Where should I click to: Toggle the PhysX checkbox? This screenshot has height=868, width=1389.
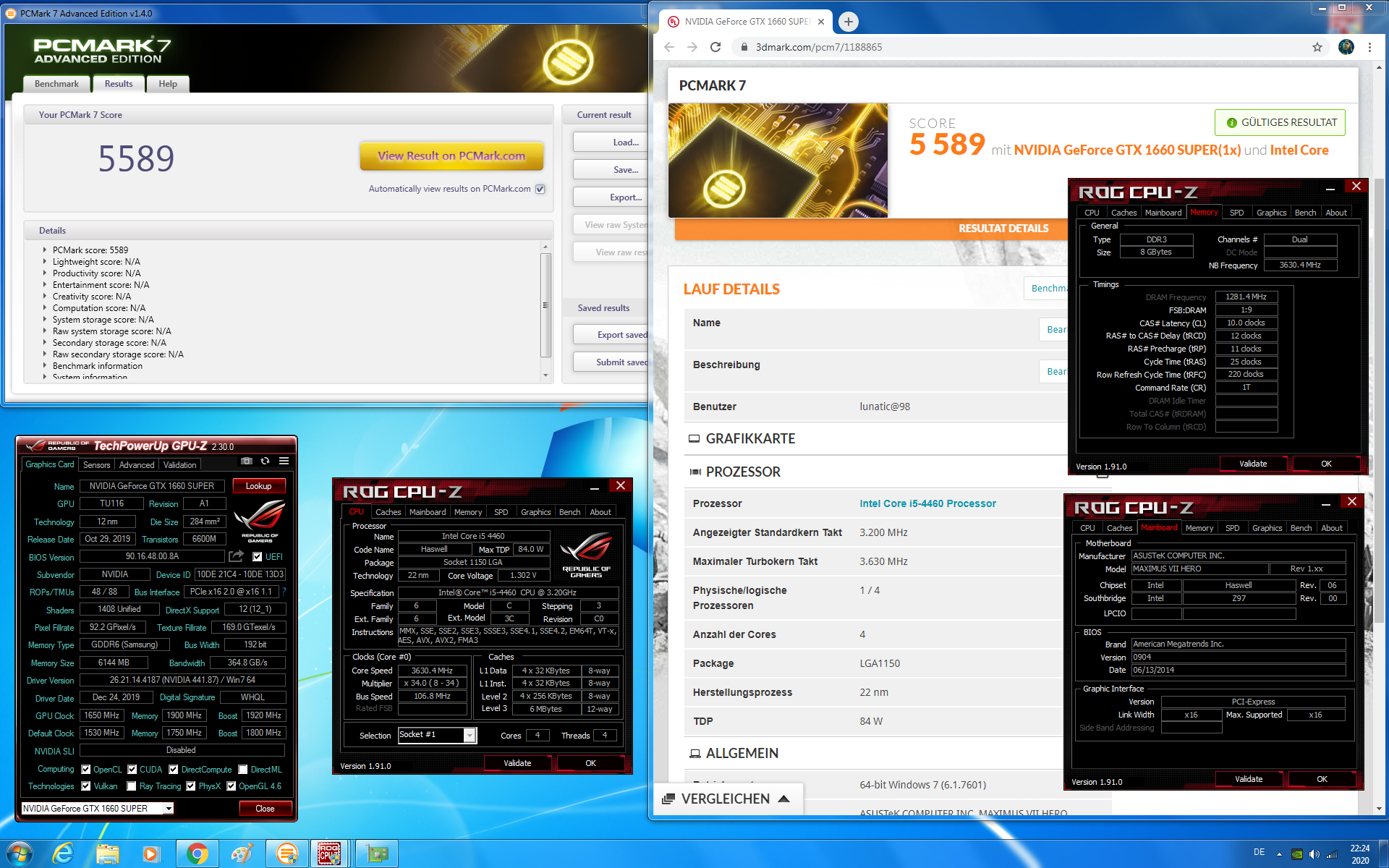click(191, 786)
